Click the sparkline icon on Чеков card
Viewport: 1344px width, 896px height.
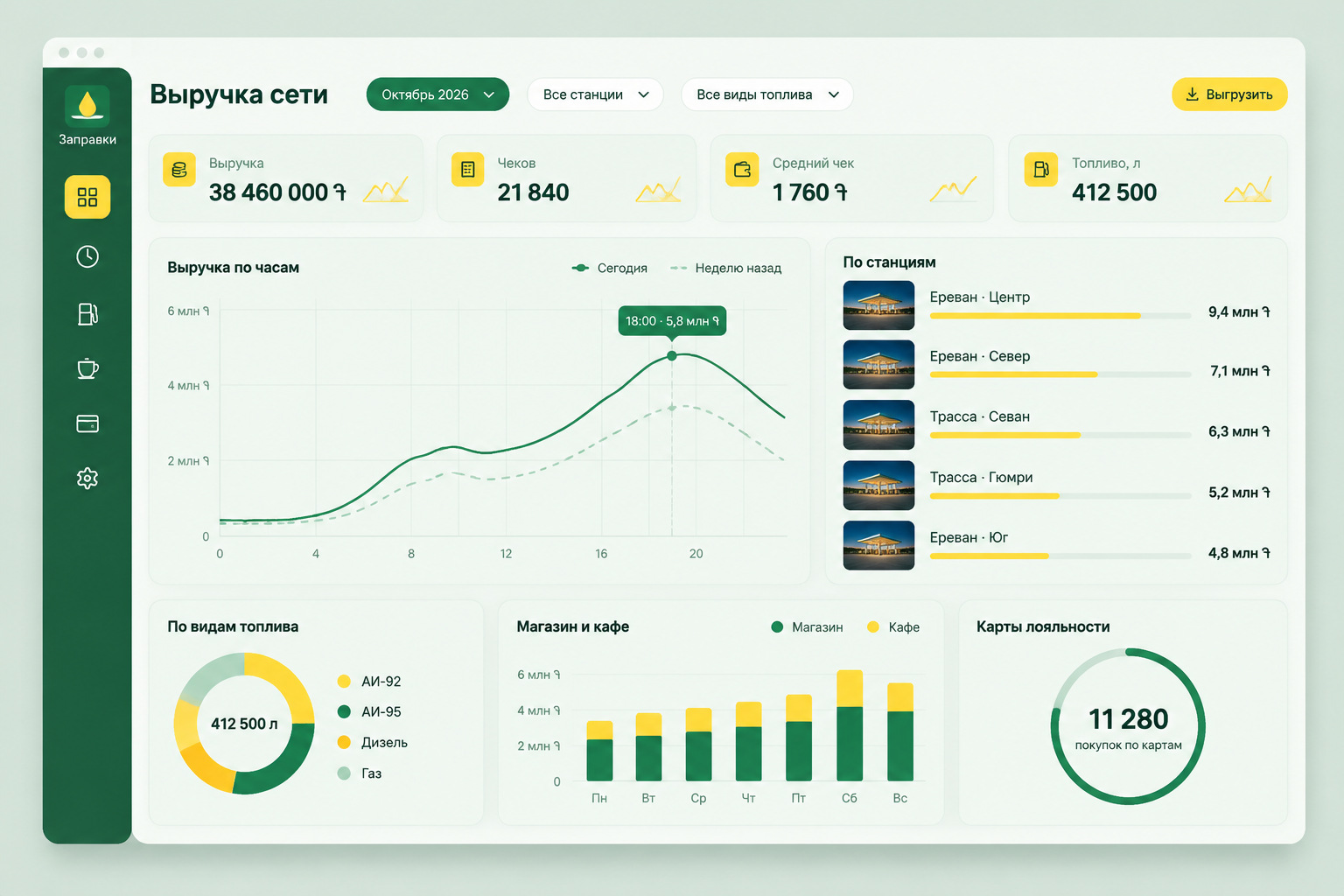coord(659,190)
